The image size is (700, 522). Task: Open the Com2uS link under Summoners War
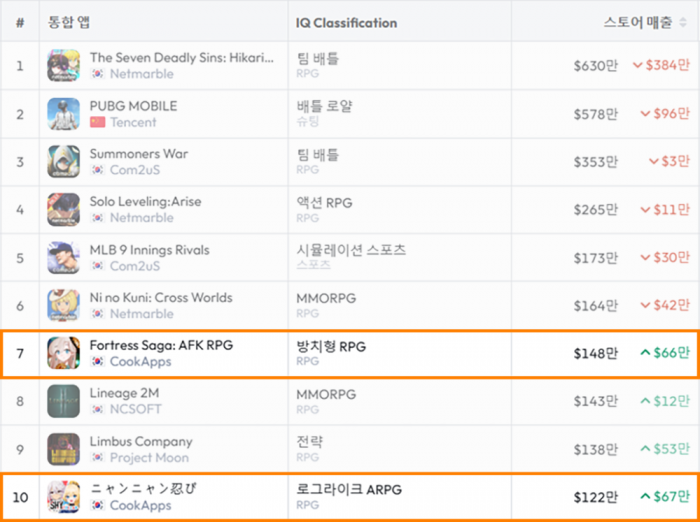[135, 170]
